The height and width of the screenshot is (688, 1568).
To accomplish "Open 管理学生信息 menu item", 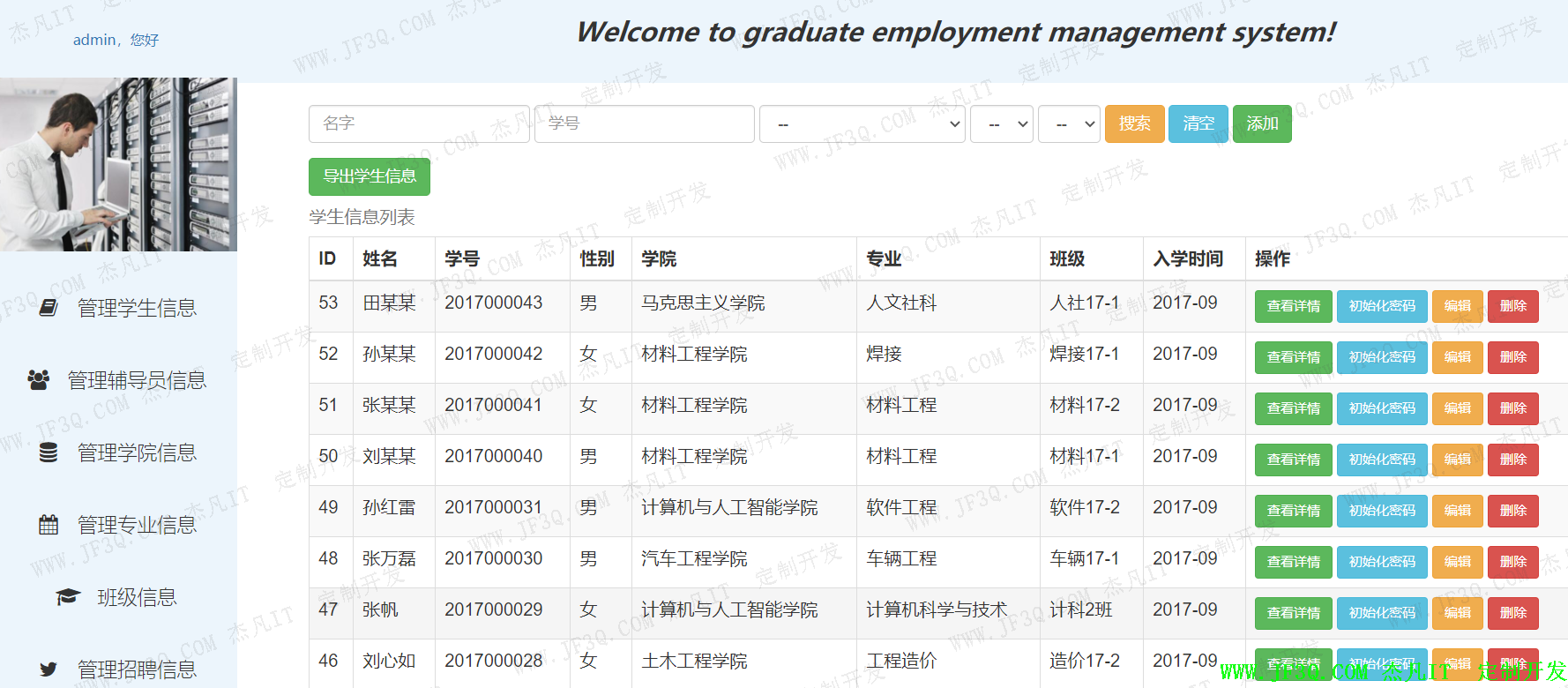I will [137, 308].
